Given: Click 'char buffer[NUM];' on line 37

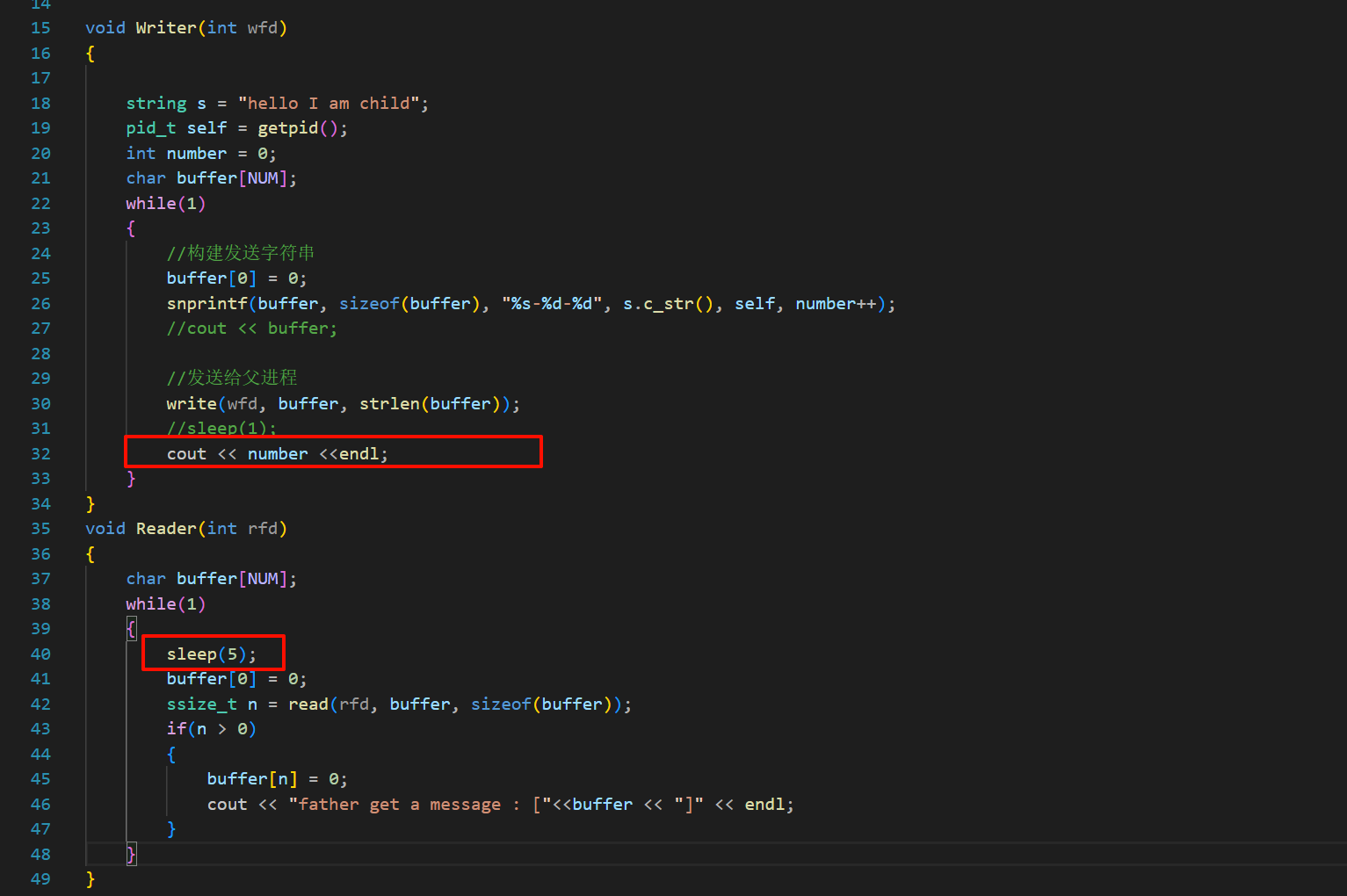Looking at the screenshot, I should point(212,579).
